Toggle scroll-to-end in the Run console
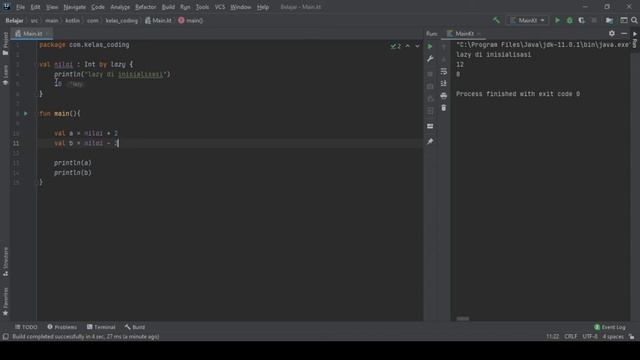This screenshot has height=360, width=640. click(x=444, y=83)
